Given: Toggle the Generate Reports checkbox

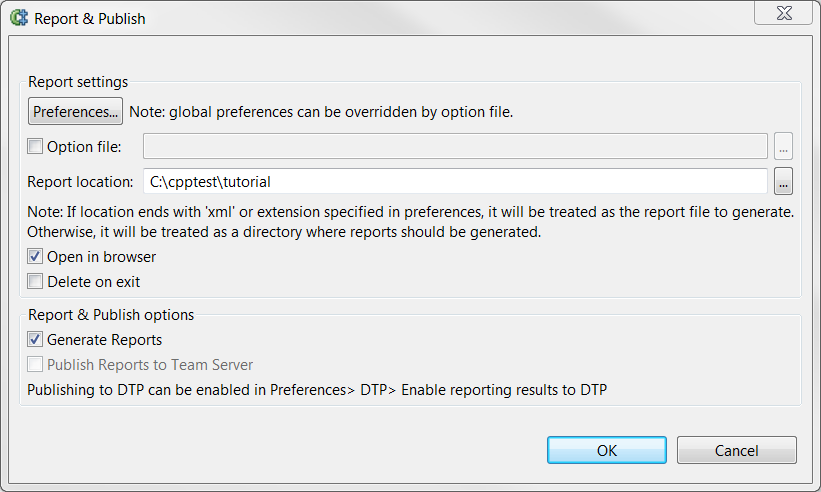Looking at the screenshot, I should coord(35,339).
